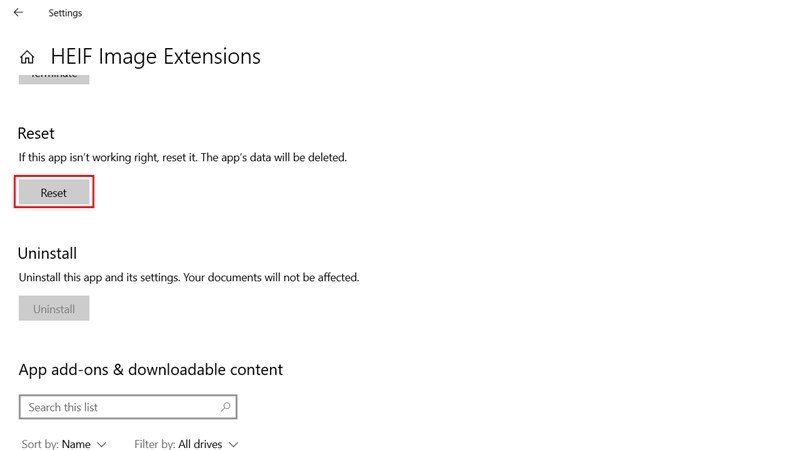Click the Settings window title text

coord(65,13)
